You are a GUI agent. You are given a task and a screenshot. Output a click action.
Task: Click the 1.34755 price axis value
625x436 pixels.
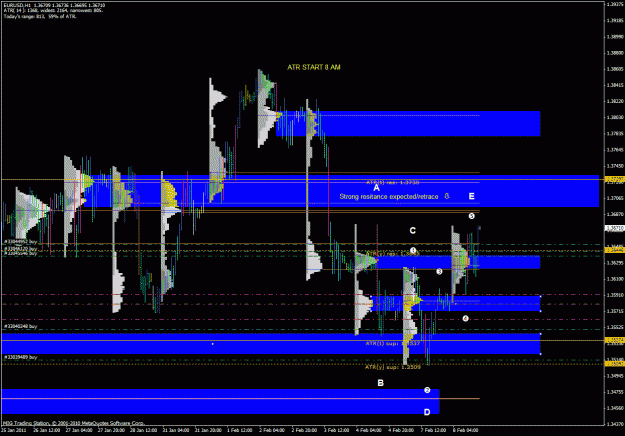[x=615, y=392]
